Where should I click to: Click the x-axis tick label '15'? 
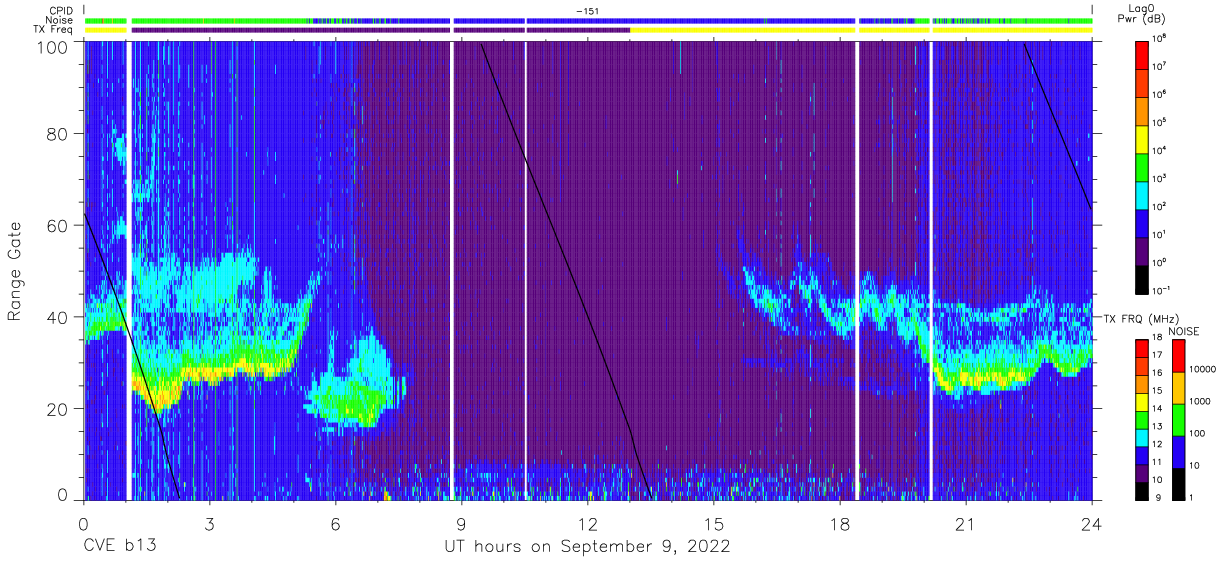click(x=714, y=523)
